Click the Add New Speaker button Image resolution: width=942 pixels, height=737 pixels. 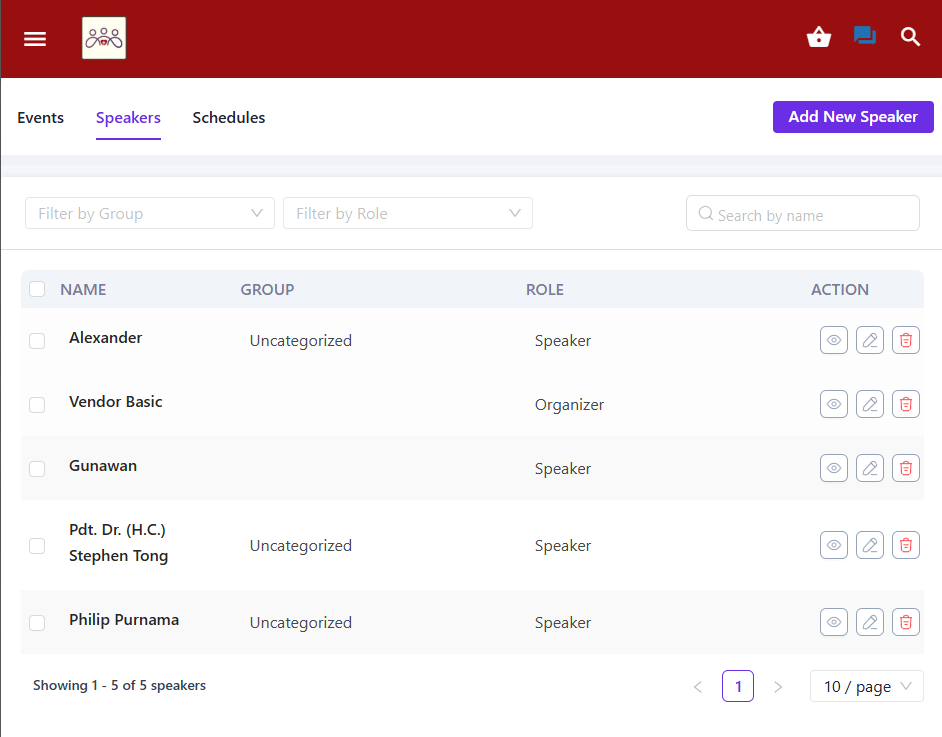pyautogui.click(x=853, y=117)
